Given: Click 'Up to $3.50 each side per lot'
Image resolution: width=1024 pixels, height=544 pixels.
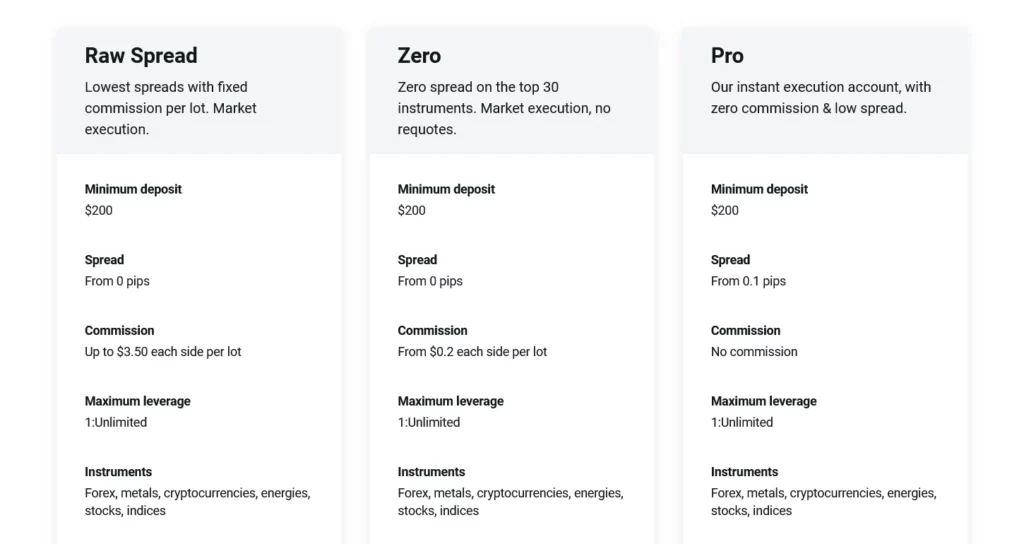Looking at the screenshot, I should click(x=163, y=352).
